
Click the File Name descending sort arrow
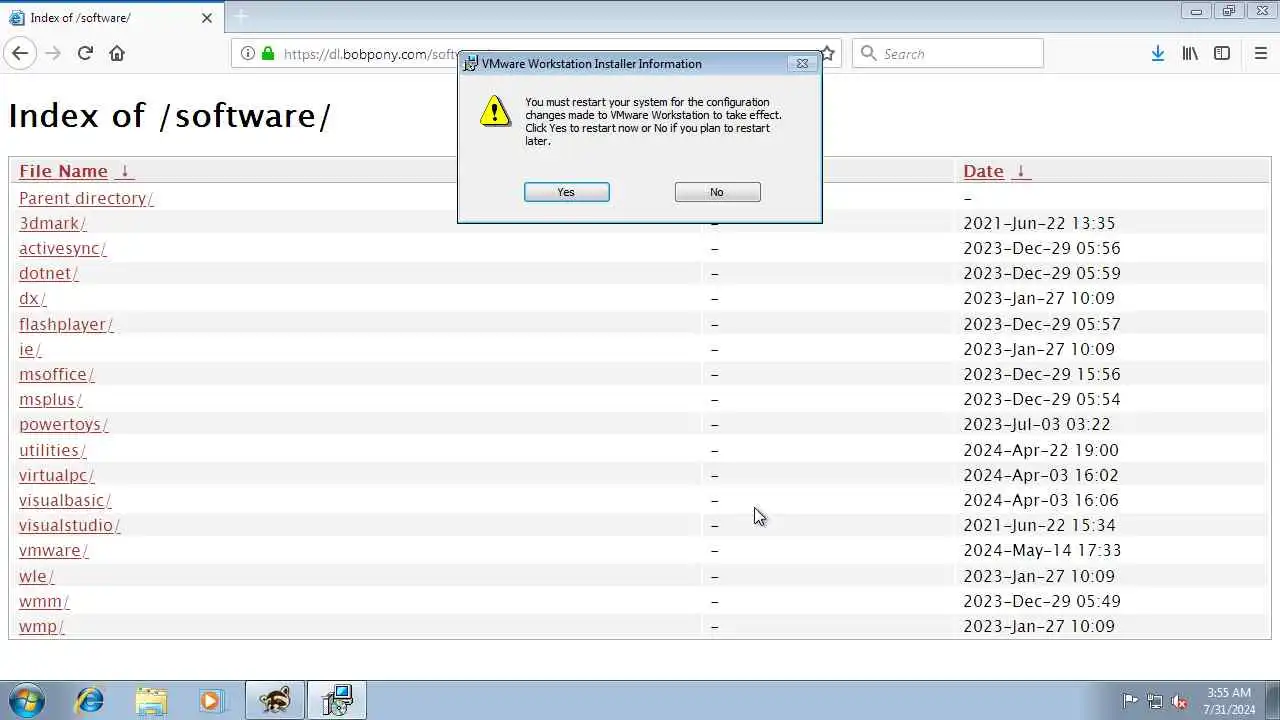pos(125,171)
